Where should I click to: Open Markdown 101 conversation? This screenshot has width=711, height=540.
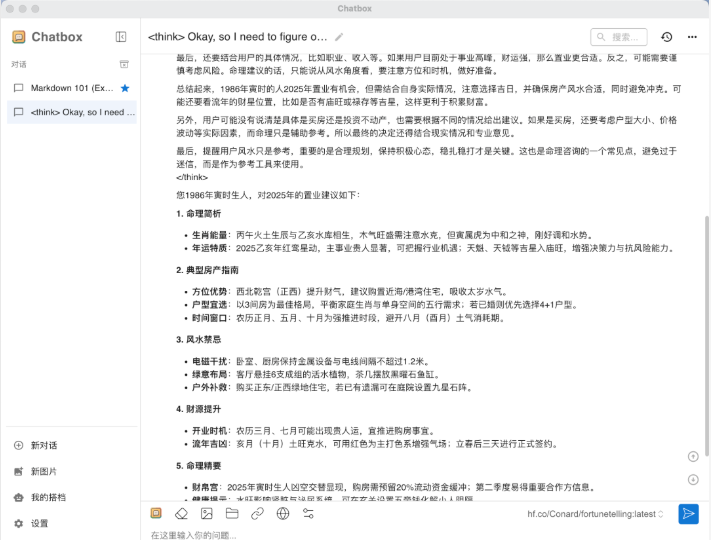(72, 88)
